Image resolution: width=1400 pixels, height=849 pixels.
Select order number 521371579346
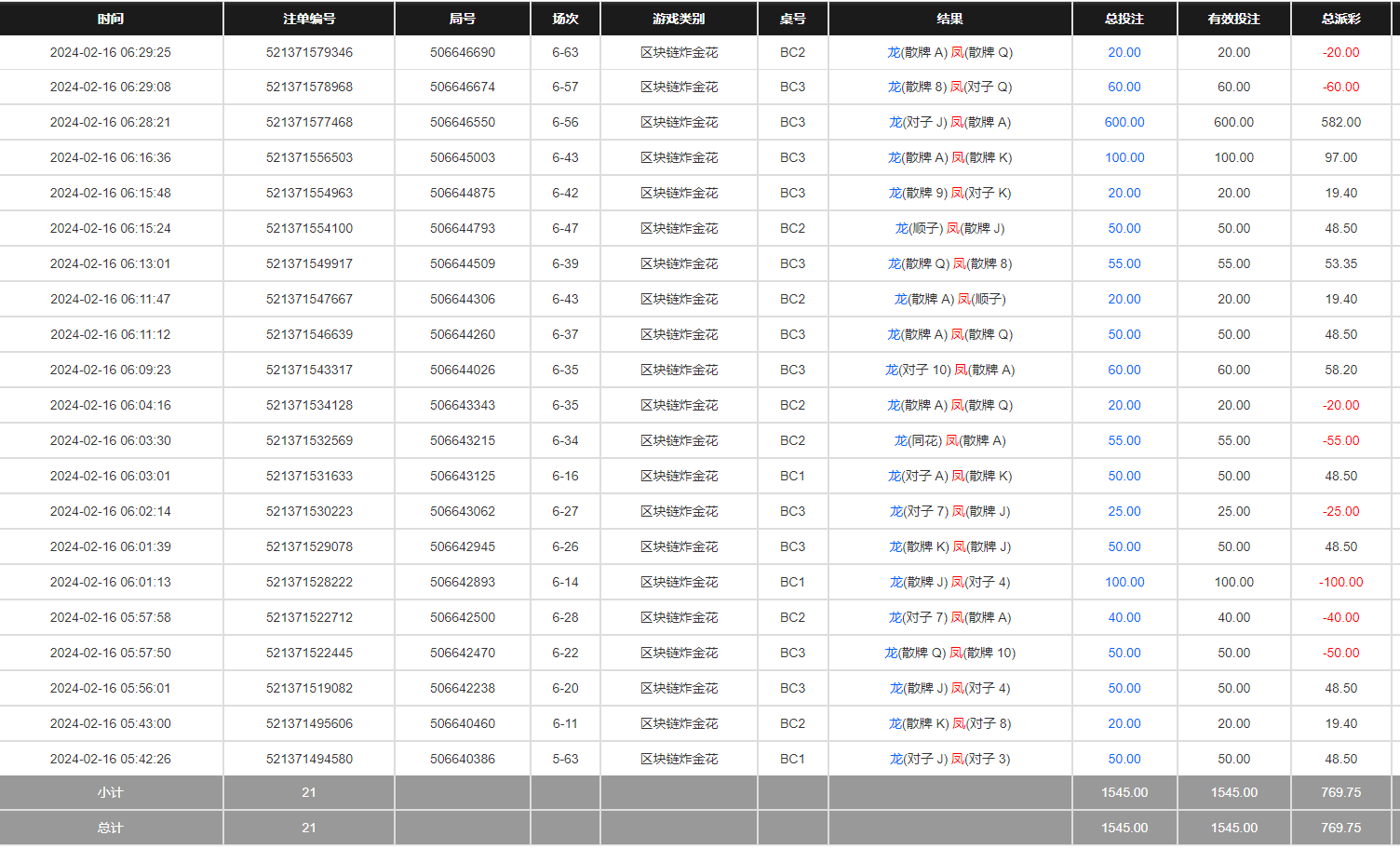309,52
